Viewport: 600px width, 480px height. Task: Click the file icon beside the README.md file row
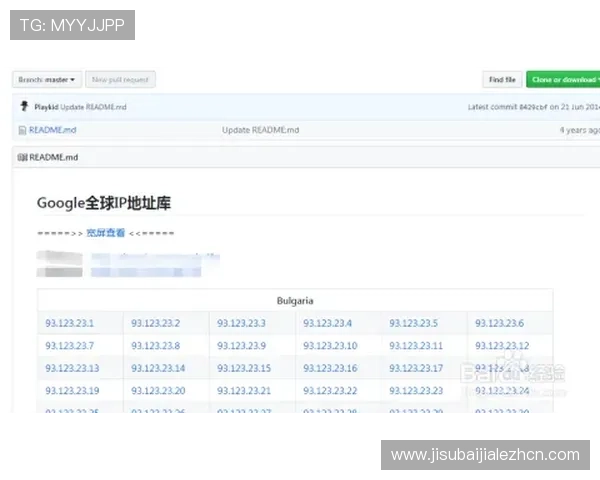pos(22,131)
